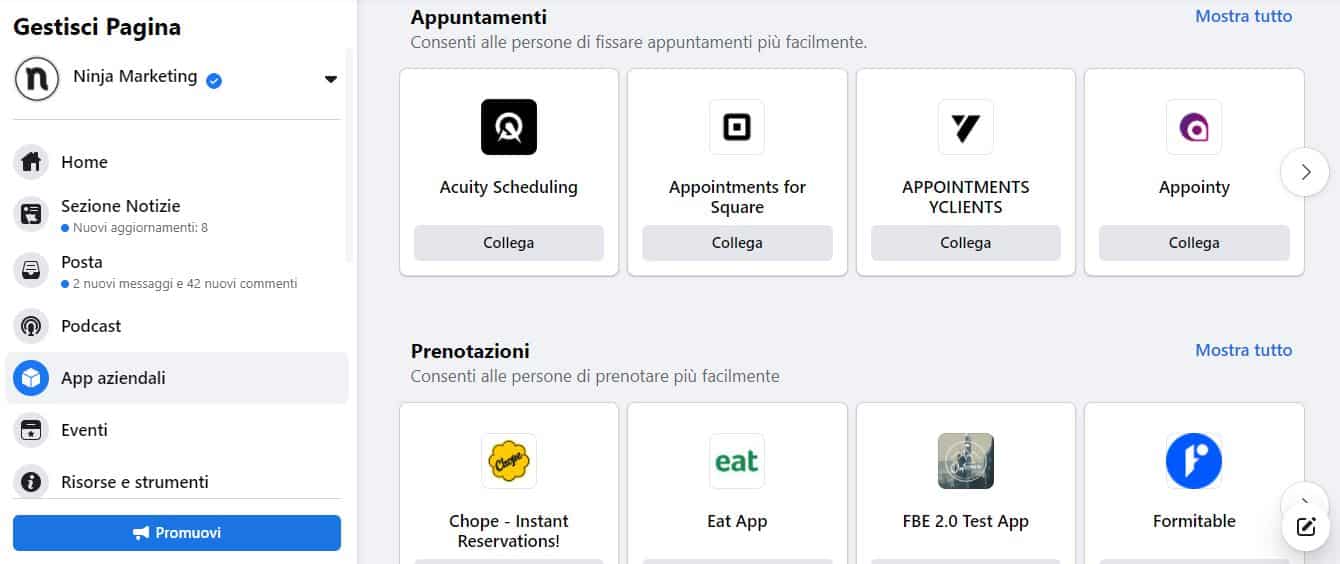Open Eventi in the sidebar

click(84, 430)
